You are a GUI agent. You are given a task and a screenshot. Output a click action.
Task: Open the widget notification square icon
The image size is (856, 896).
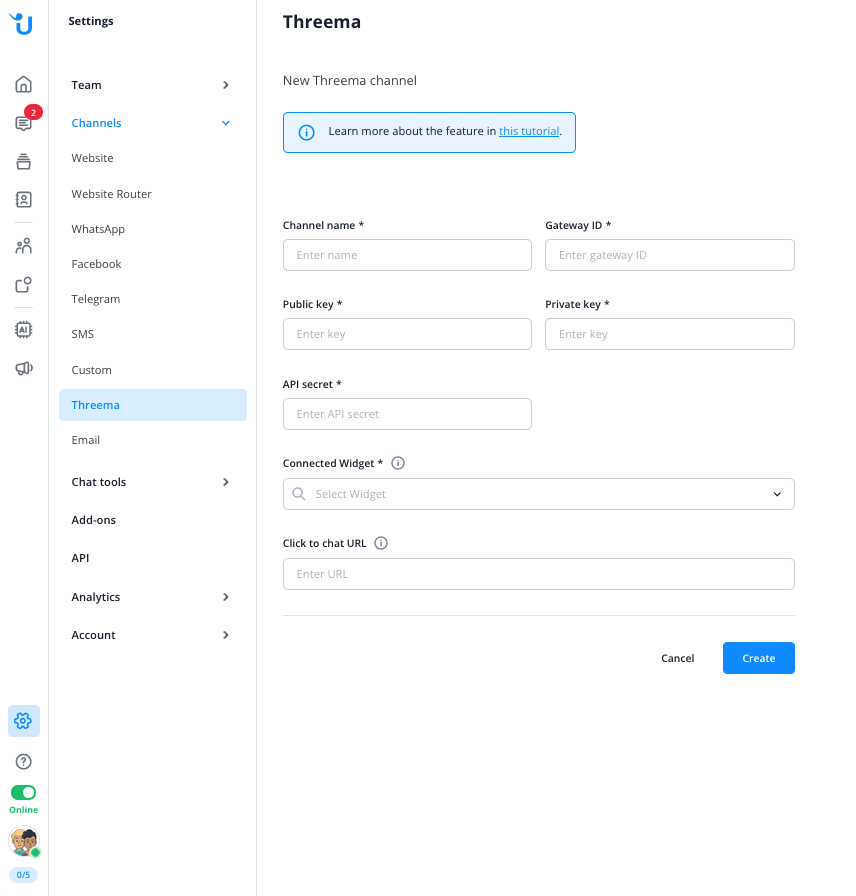pos(23,285)
